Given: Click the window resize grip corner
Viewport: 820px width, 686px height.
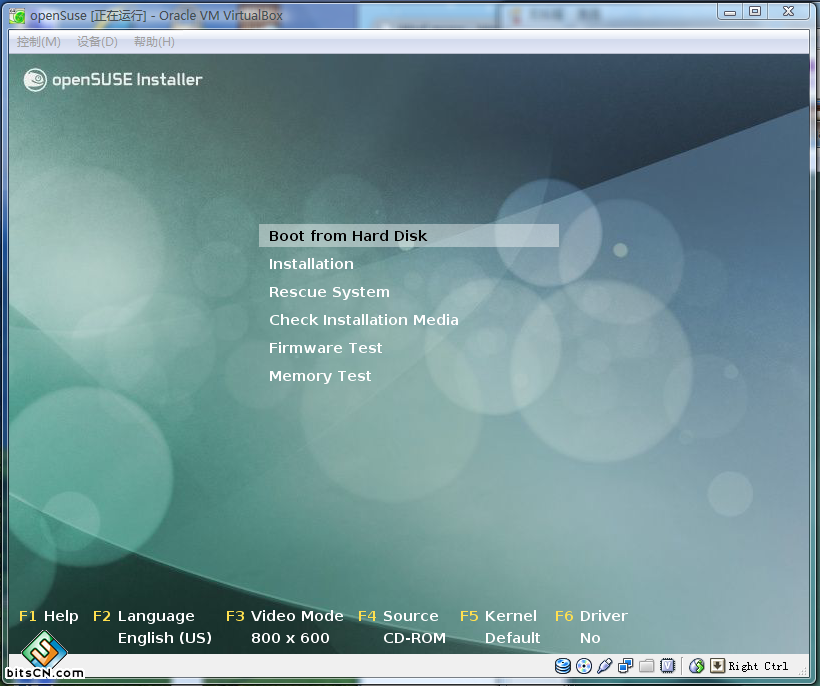Looking at the screenshot, I should [802, 671].
